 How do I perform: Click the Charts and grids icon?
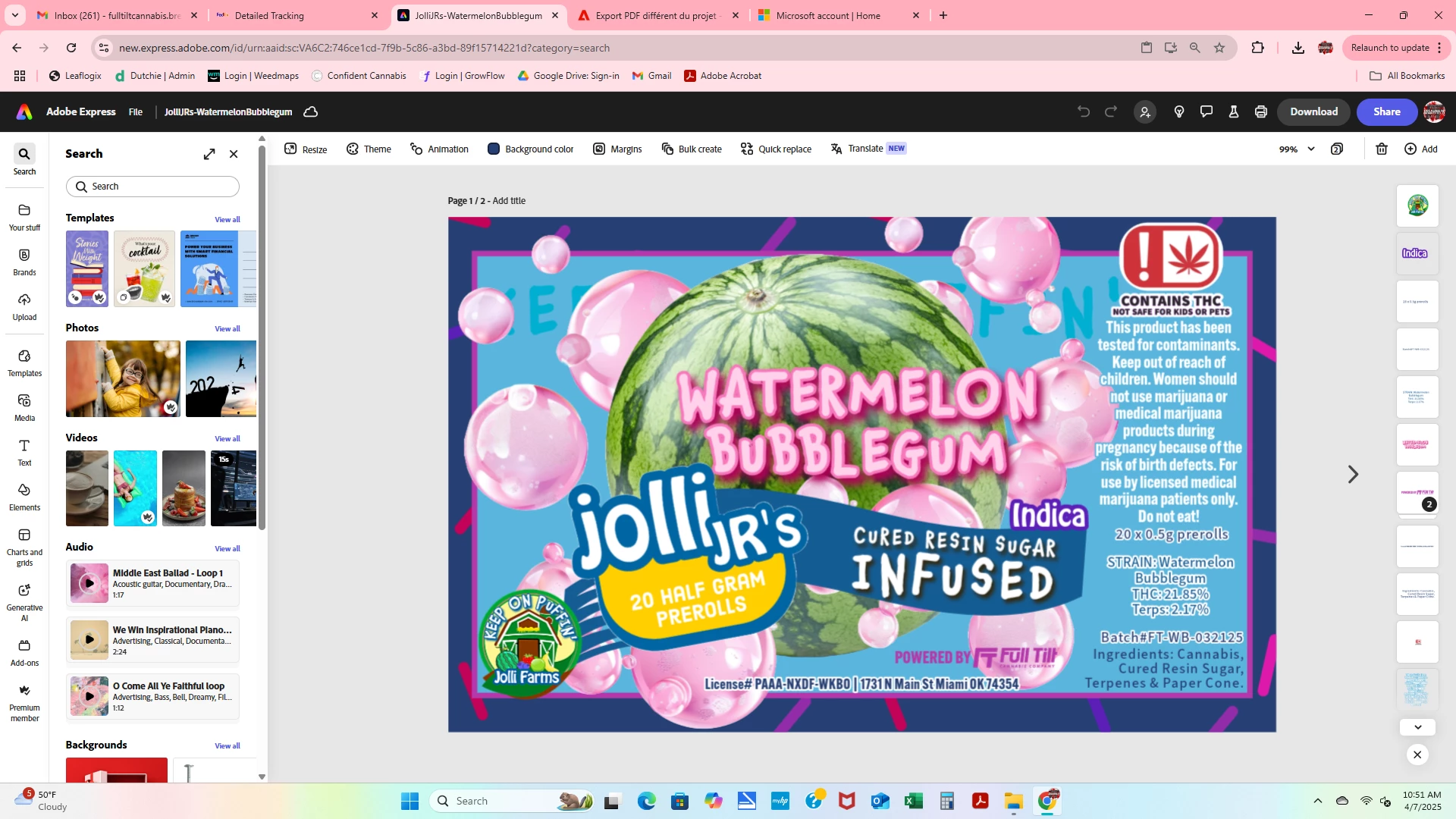click(x=24, y=546)
